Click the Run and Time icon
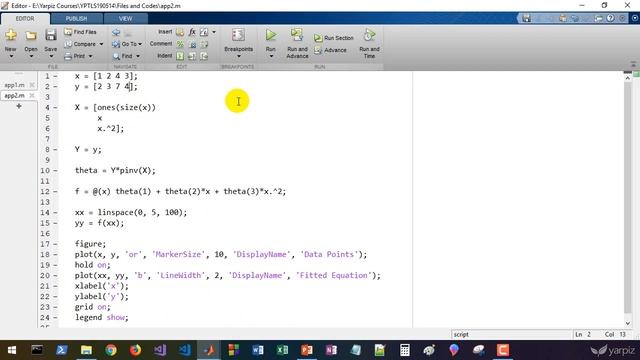Image resolution: width=640 pixels, height=360 pixels. 369,36
